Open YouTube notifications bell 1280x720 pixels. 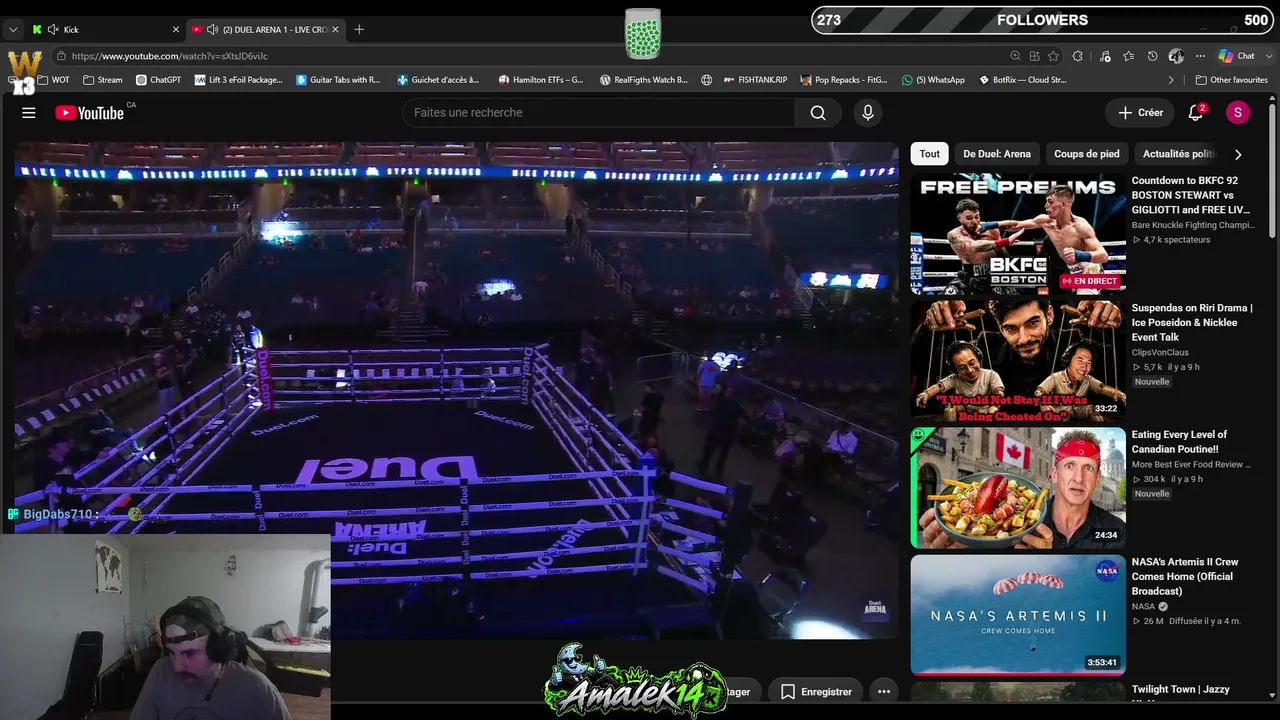[x=1196, y=113]
